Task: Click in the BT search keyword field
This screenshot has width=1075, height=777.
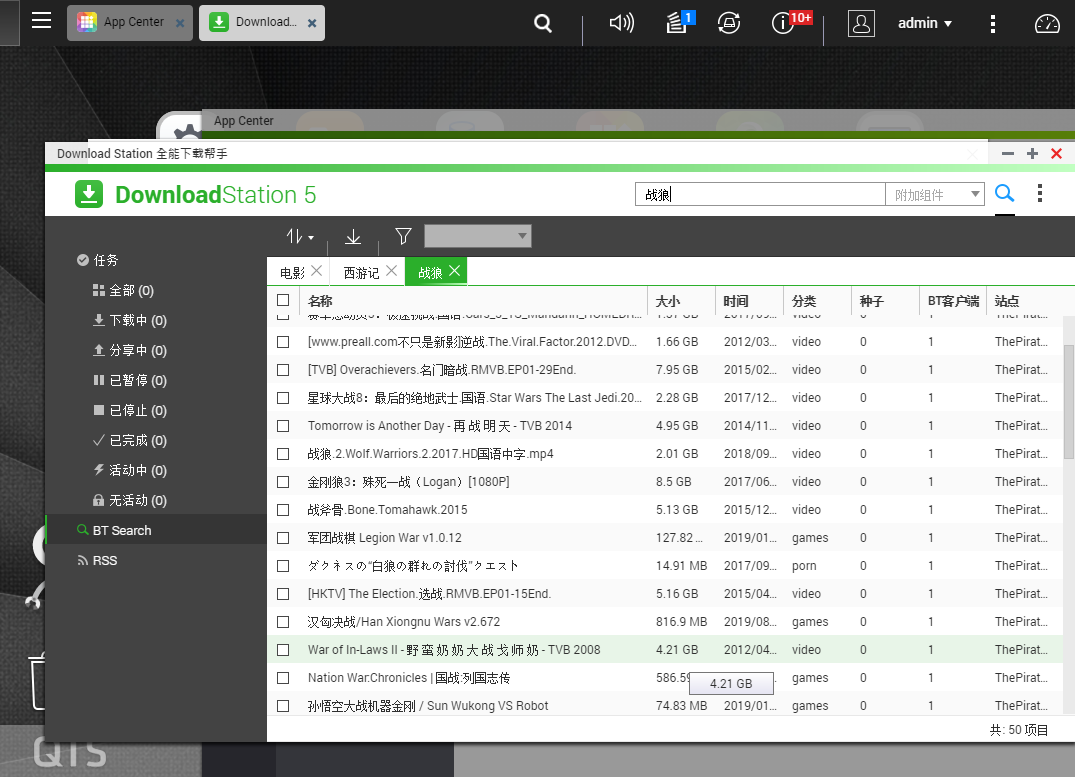Action: [x=760, y=195]
